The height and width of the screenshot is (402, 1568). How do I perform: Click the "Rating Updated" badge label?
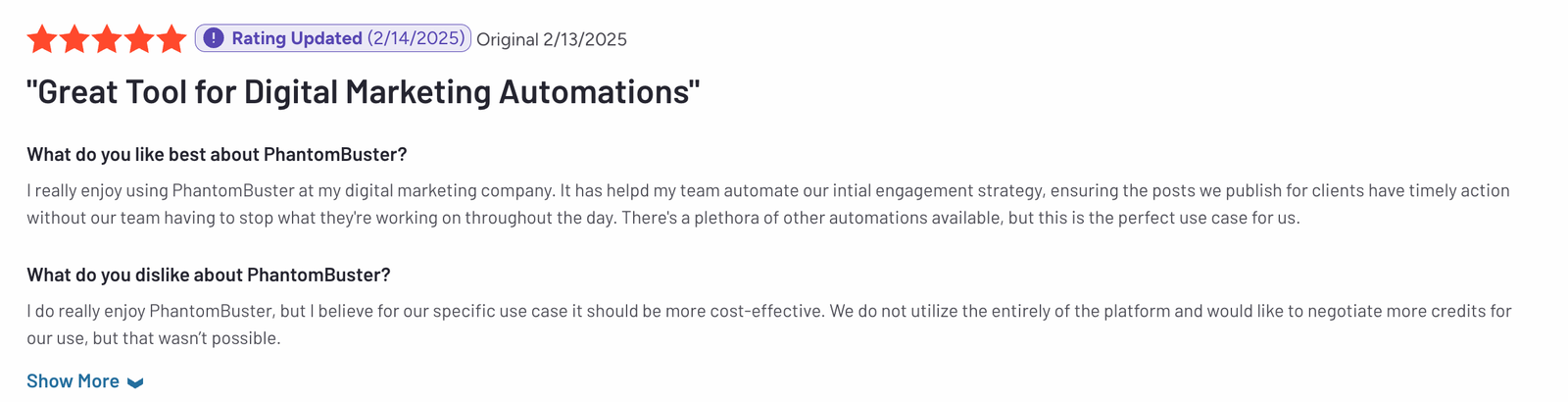(x=297, y=38)
